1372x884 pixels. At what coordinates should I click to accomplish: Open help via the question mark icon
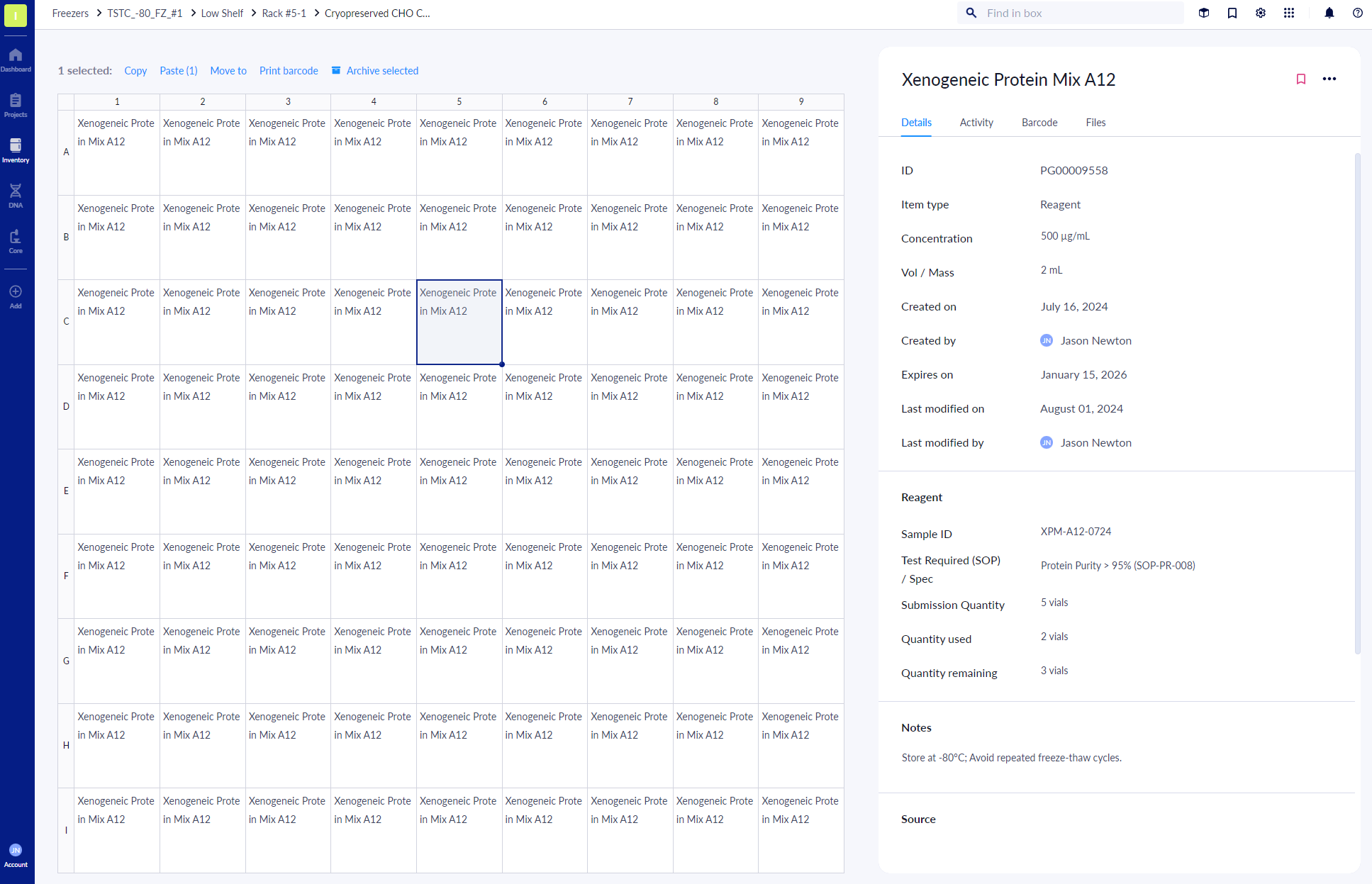[1357, 13]
